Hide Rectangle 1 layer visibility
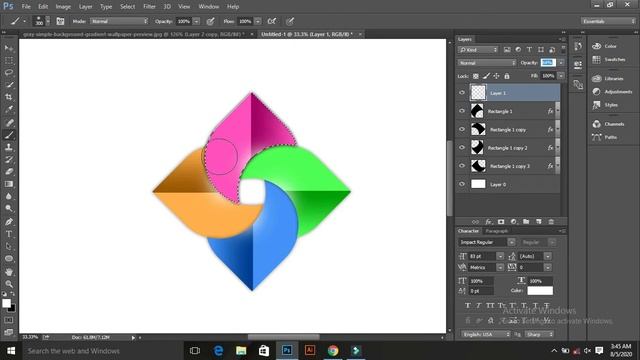Image resolution: width=640 pixels, height=360 pixels. 462,111
